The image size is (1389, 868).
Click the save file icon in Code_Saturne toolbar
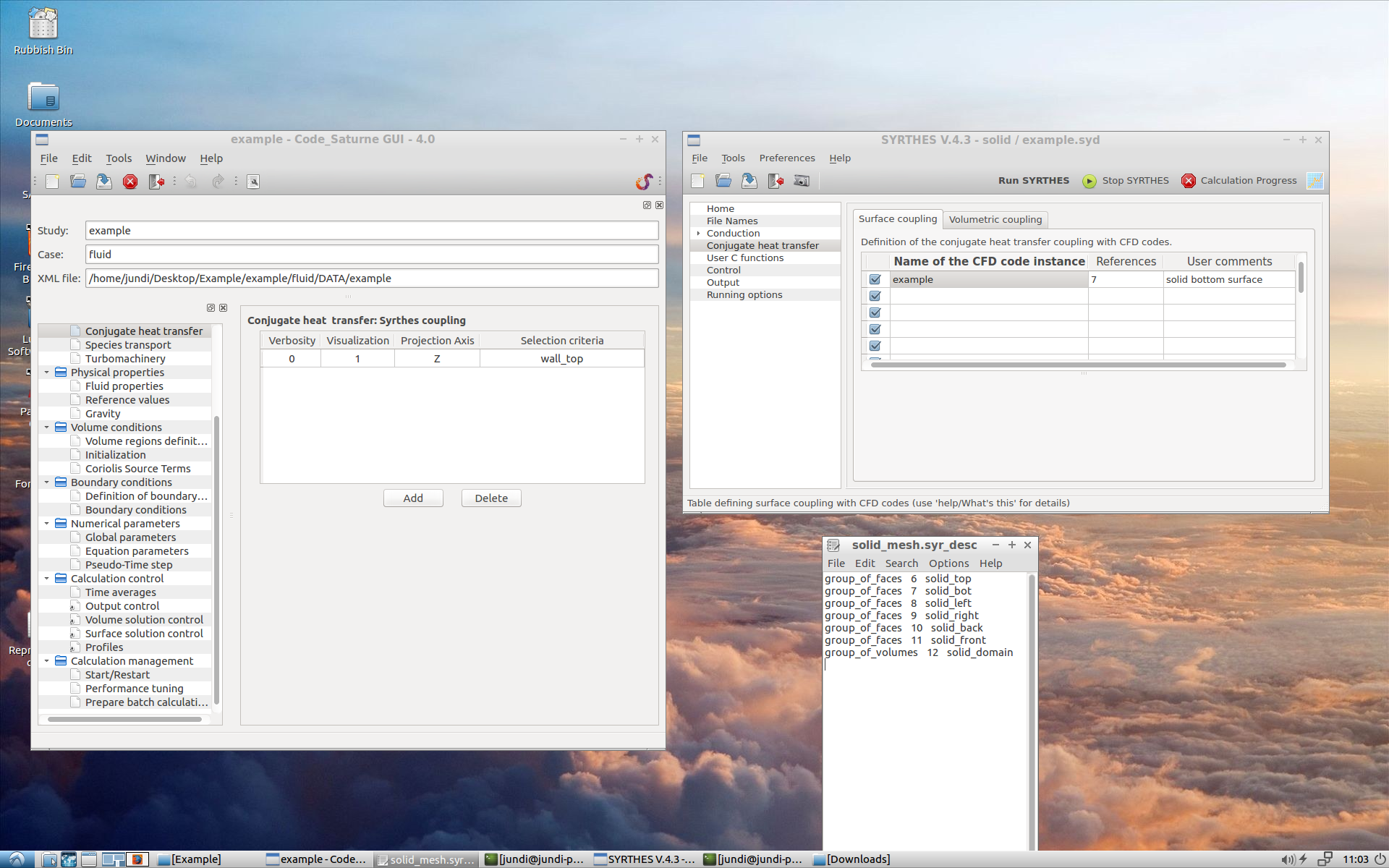104,182
